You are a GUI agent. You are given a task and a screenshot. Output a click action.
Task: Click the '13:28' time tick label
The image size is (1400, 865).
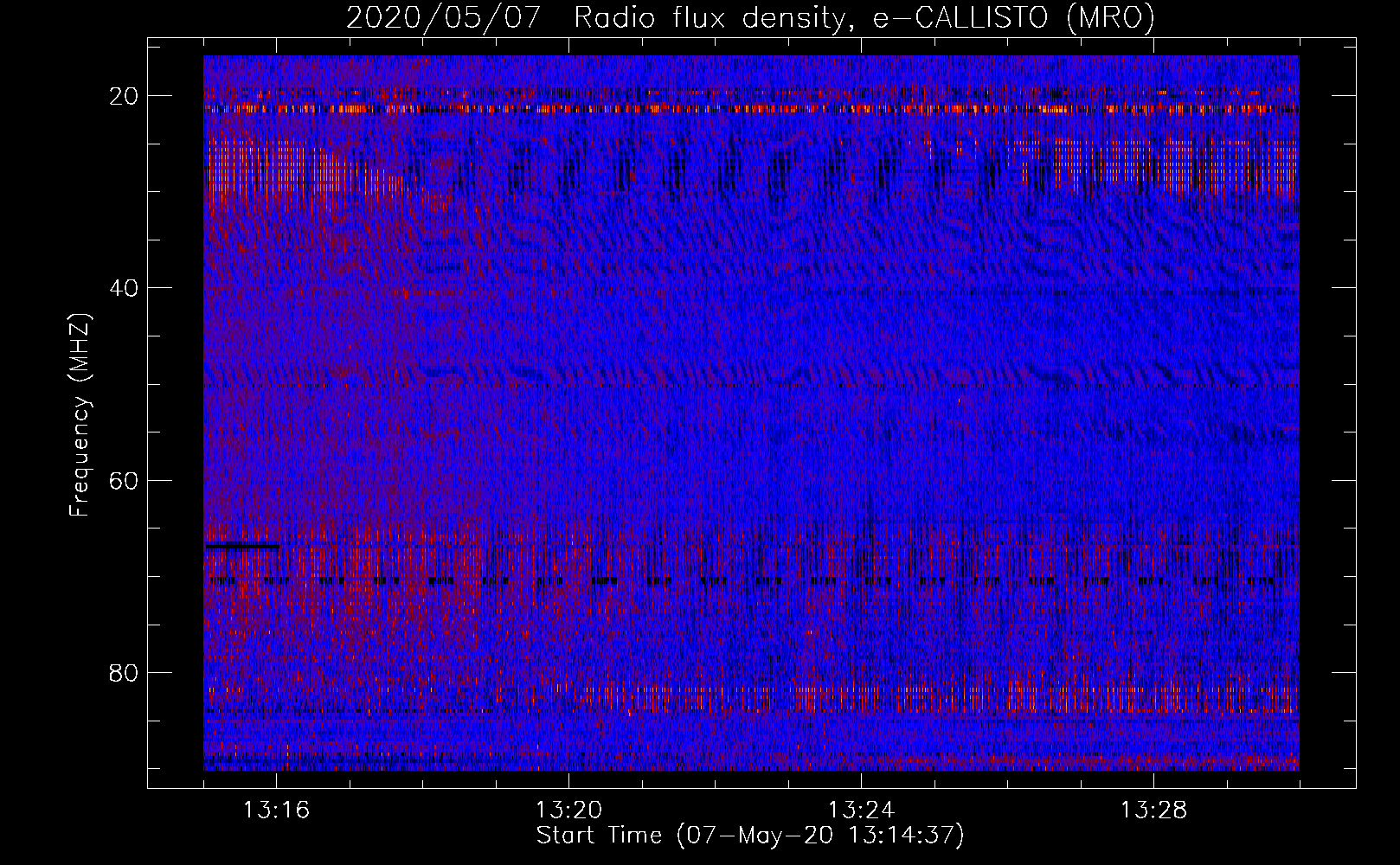click(x=1153, y=811)
